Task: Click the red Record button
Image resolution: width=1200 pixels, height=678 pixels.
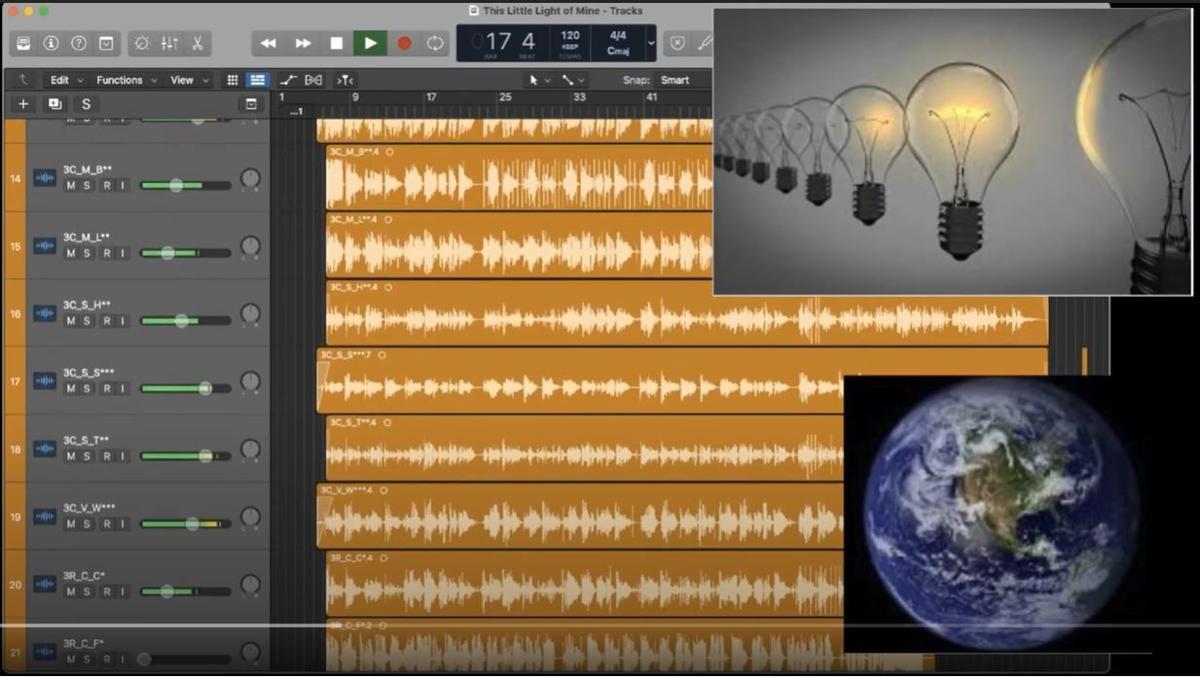Action: coord(404,43)
